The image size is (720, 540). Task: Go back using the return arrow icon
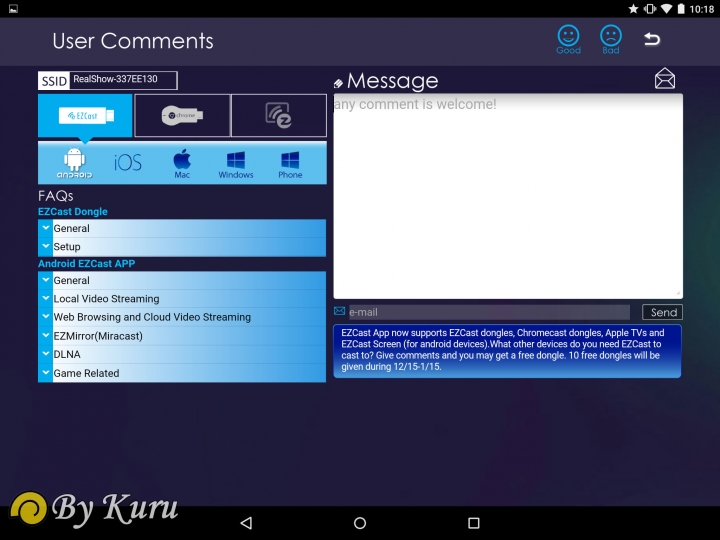[652, 39]
